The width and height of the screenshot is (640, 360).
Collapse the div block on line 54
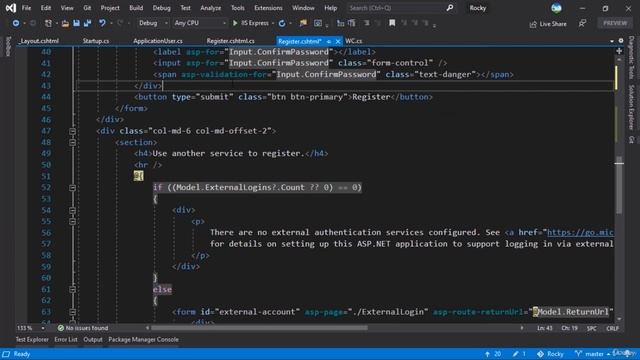click(x=72, y=210)
